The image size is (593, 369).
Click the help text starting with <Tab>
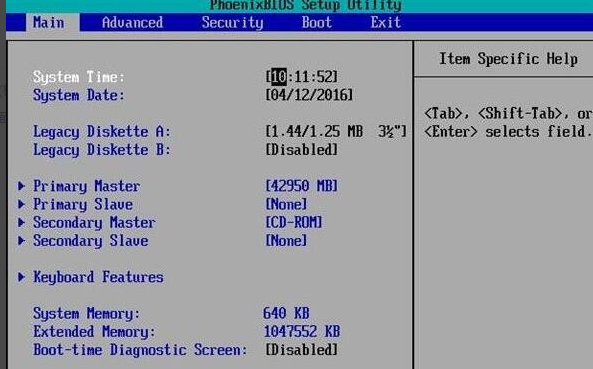coord(508,113)
